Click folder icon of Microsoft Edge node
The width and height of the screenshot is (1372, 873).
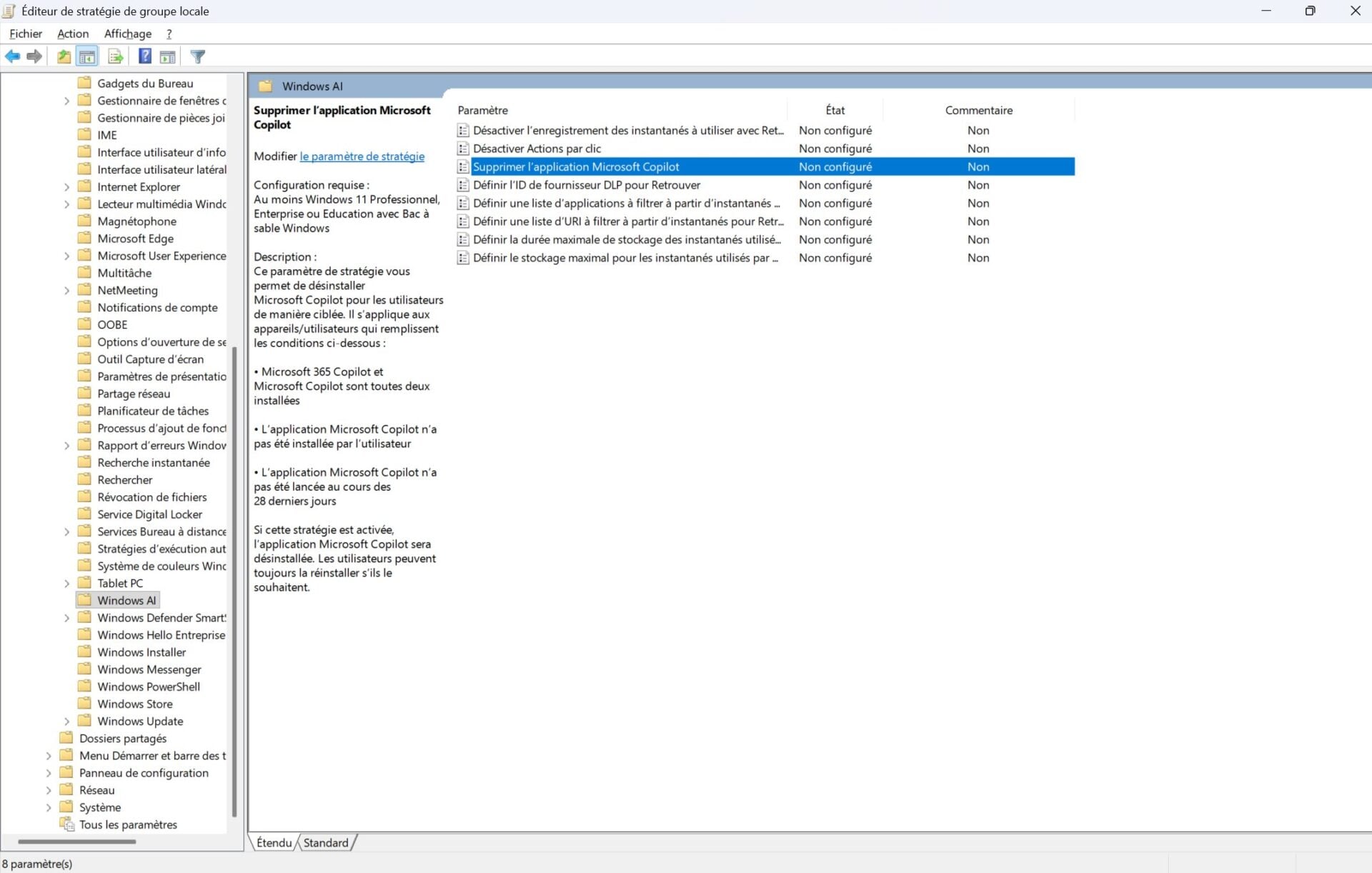[84, 239]
